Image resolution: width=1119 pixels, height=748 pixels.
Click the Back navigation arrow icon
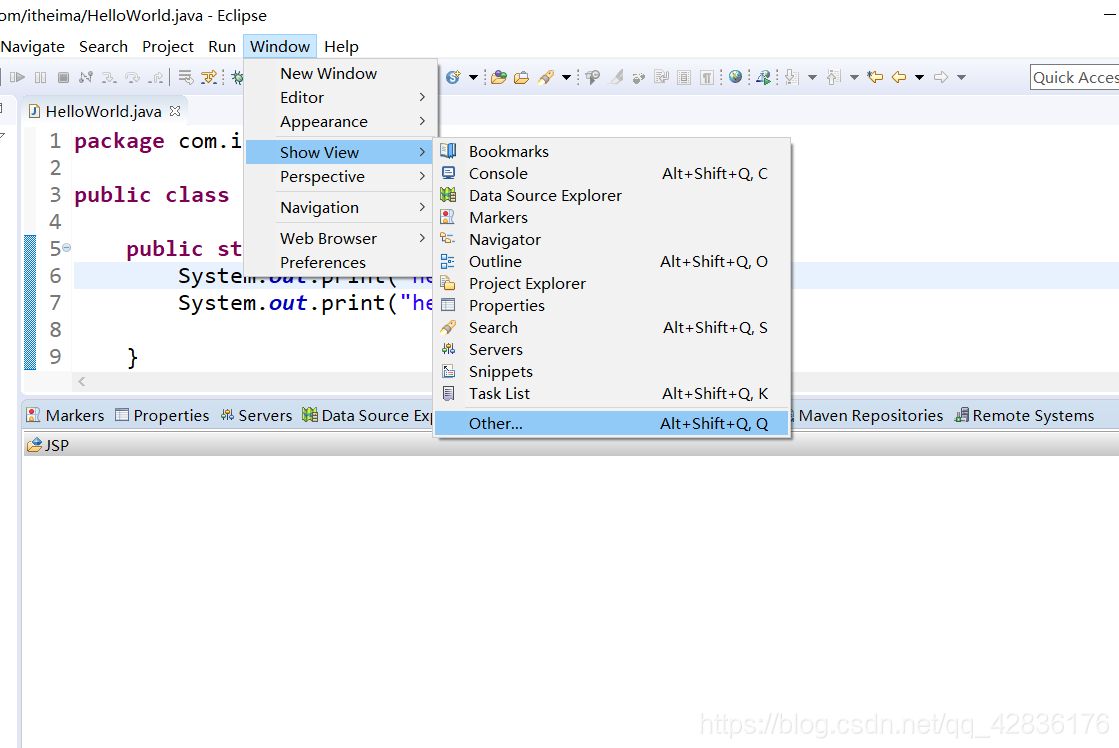899,77
